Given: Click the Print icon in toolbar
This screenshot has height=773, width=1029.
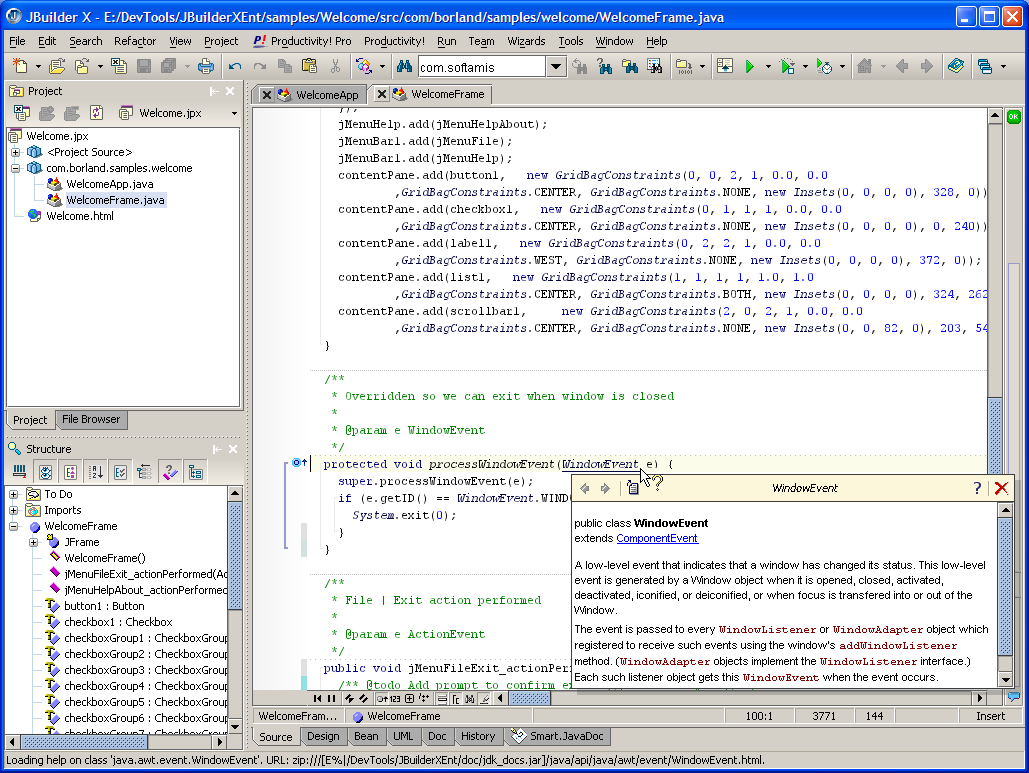Looking at the screenshot, I should (x=205, y=66).
